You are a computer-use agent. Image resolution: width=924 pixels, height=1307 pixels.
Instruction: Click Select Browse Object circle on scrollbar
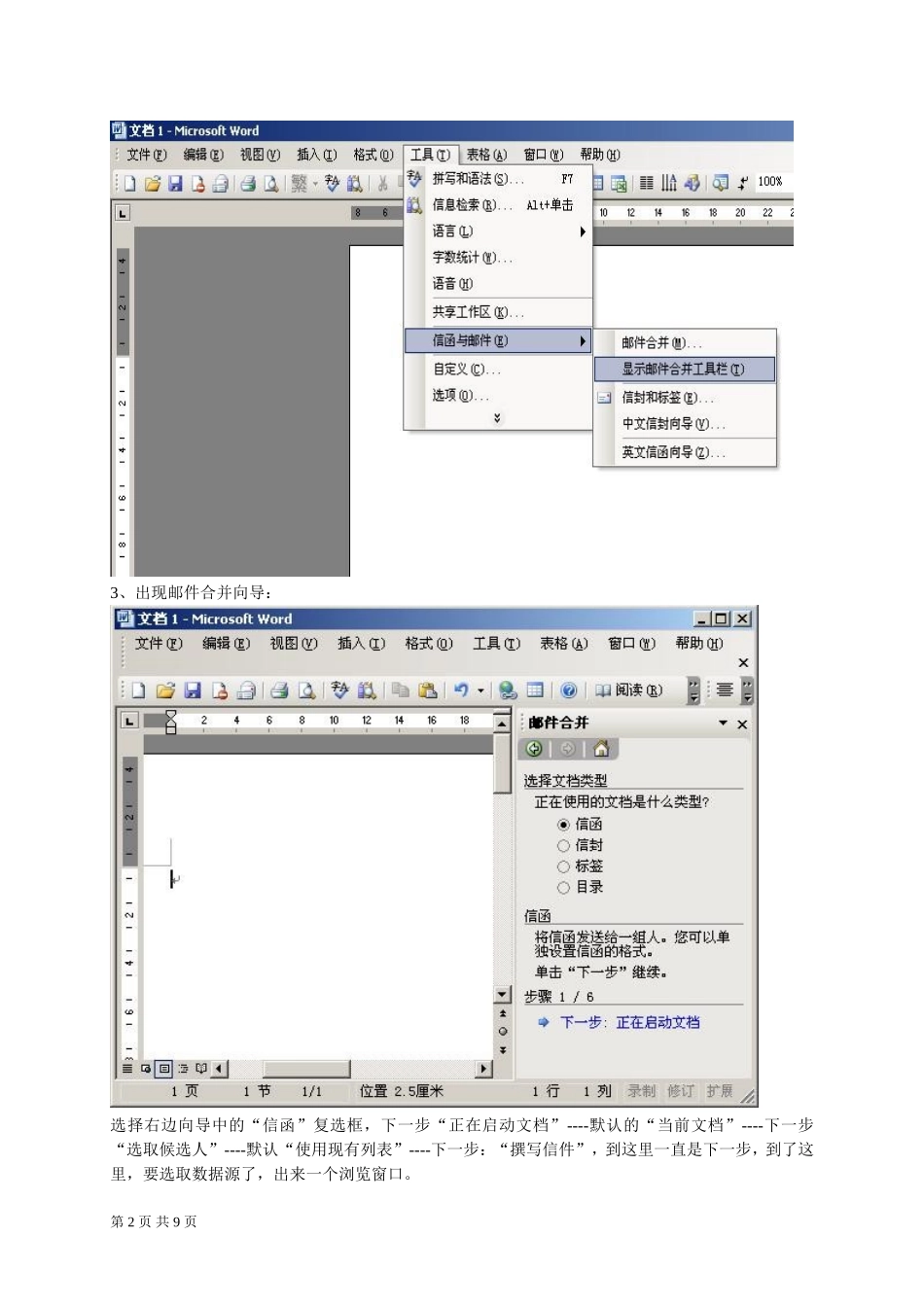click(503, 1032)
